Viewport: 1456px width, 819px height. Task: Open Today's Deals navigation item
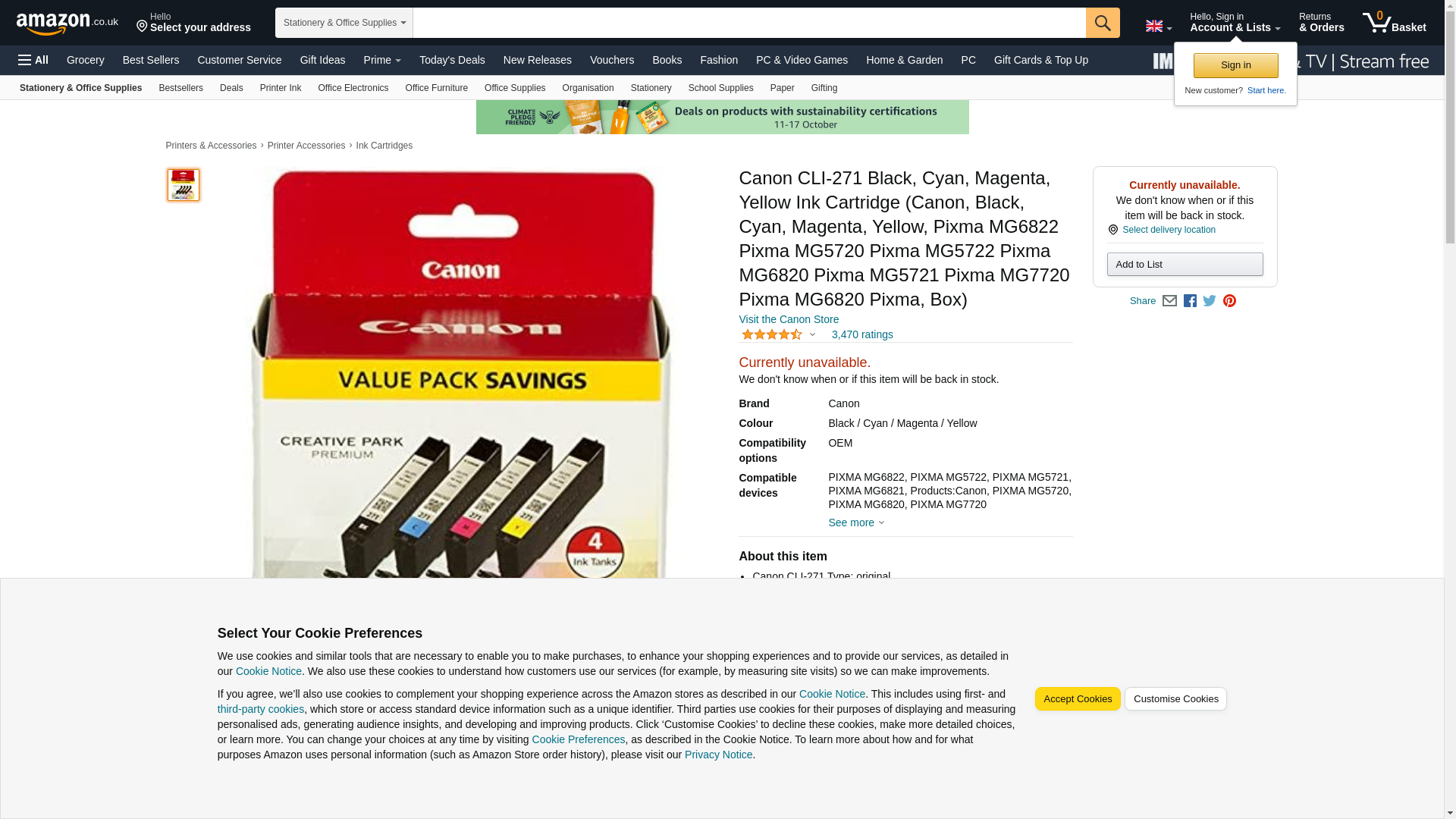(452, 60)
